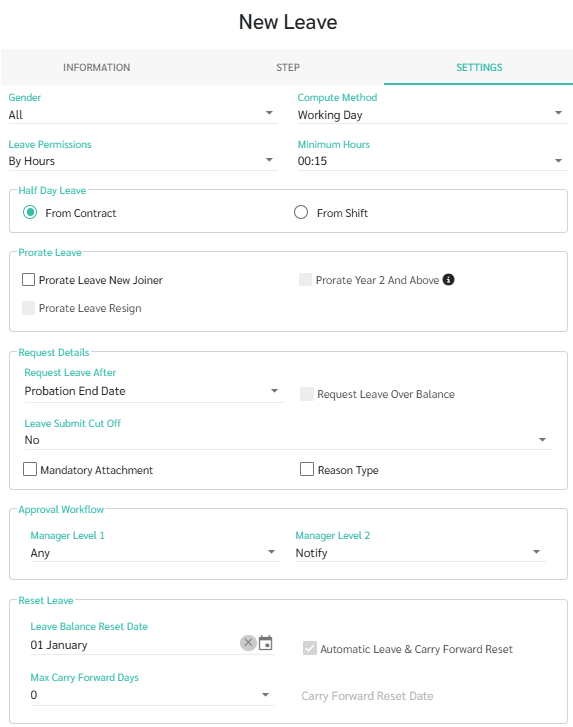Check the Reason Type box
The image size is (573, 727).
(x=306, y=469)
